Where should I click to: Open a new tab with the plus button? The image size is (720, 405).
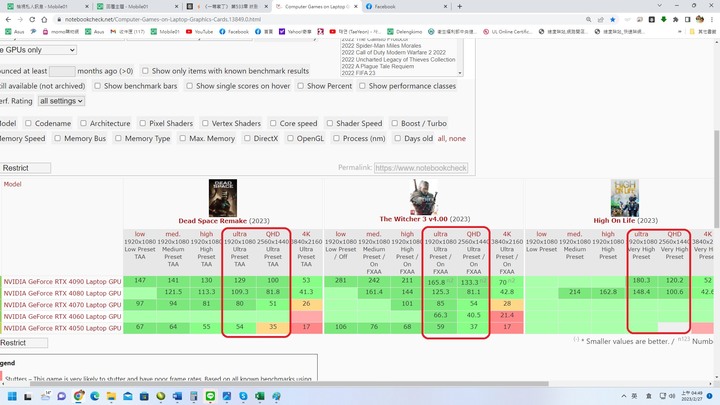click(459, 6)
